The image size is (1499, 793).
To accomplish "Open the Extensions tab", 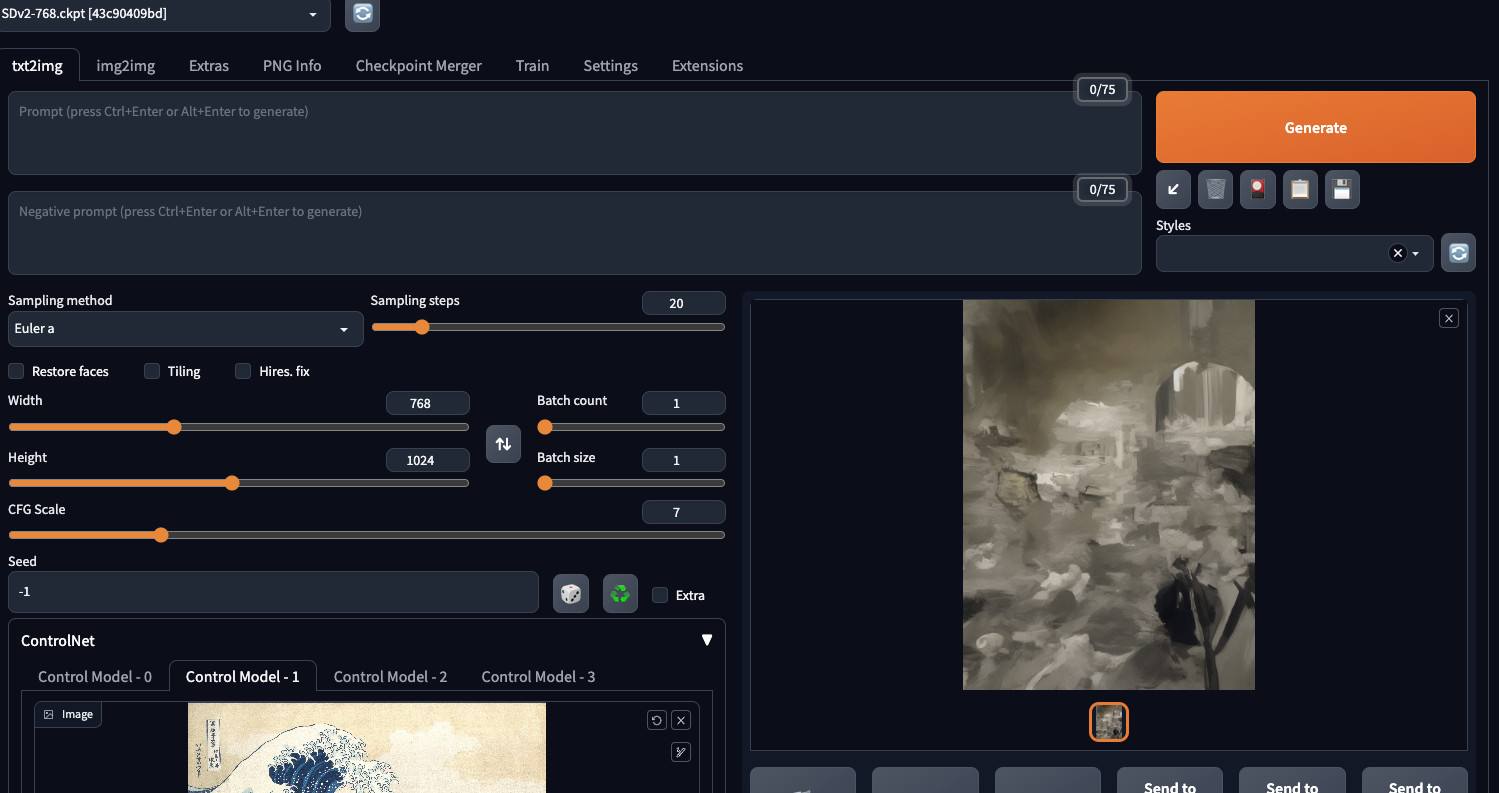I will 707,65.
